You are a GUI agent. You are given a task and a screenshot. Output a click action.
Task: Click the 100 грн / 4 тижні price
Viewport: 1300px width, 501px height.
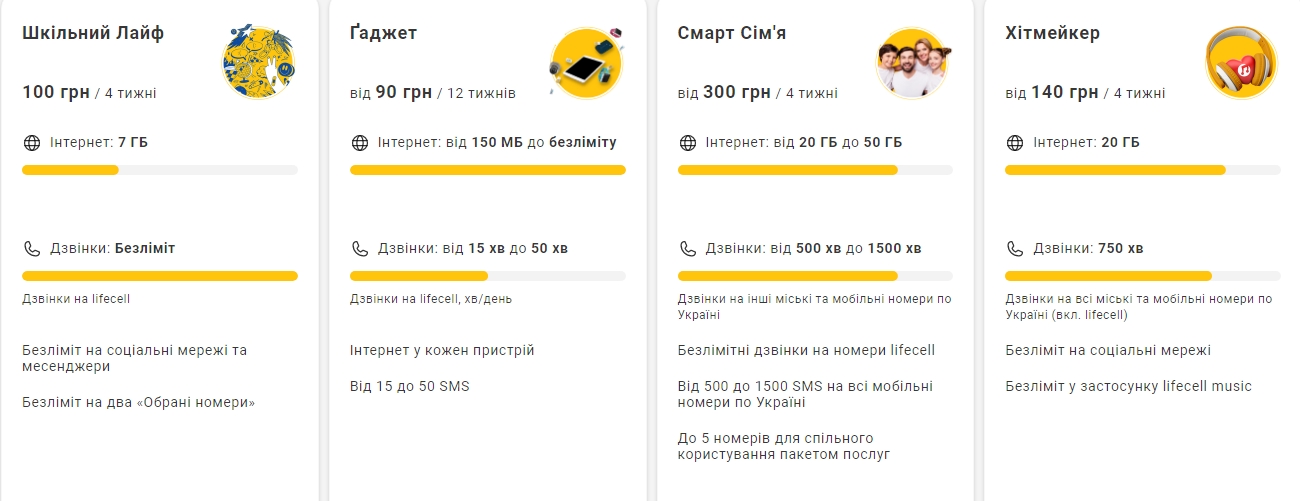(x=89, y=93)
